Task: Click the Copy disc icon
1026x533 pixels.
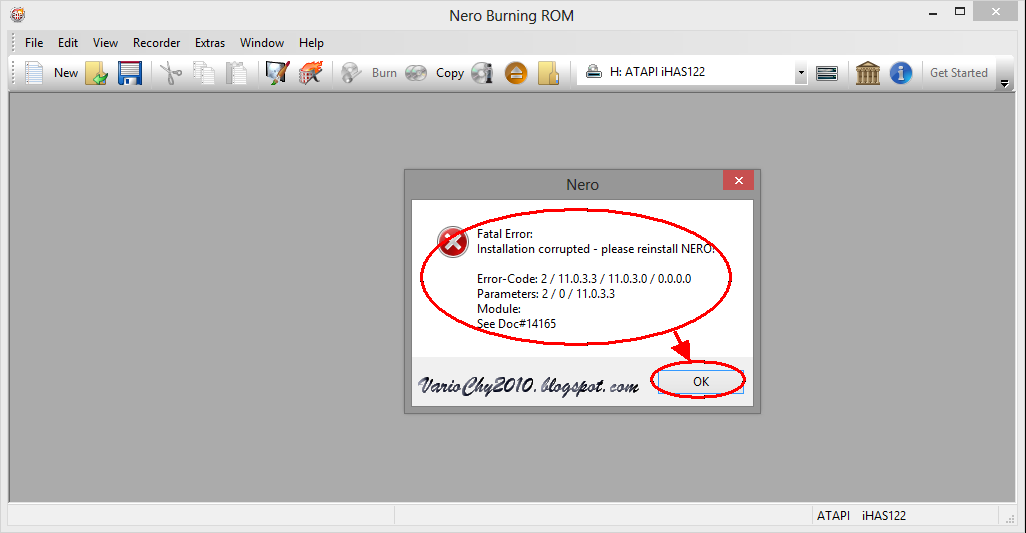Action: (x=416, y=73)
